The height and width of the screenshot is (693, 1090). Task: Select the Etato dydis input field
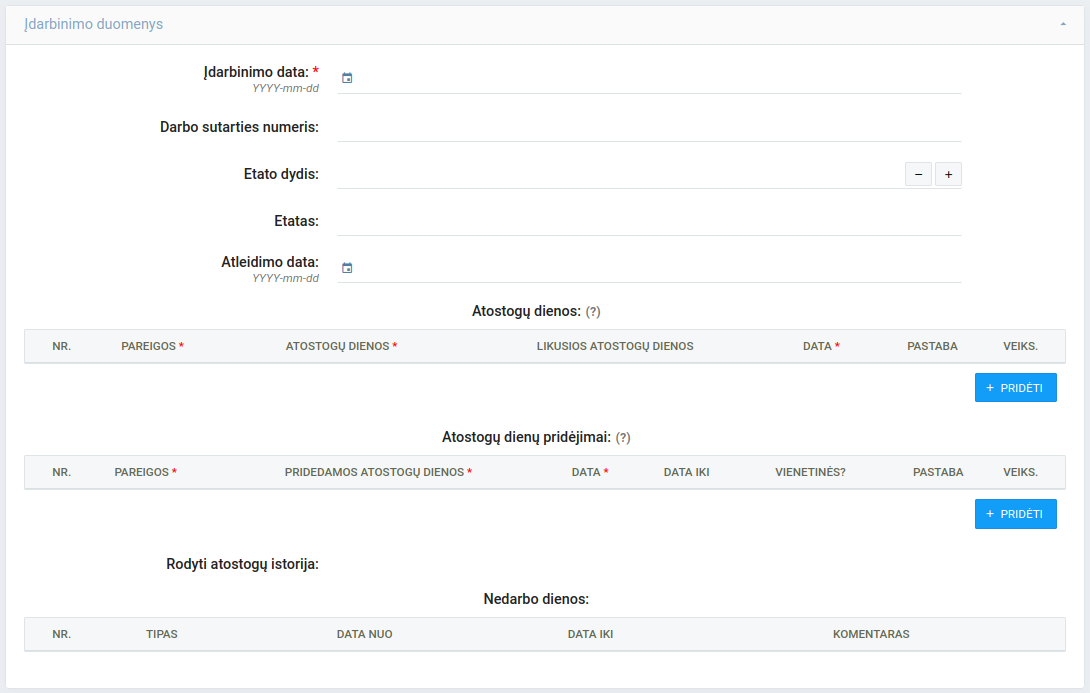tap(618, 174)
